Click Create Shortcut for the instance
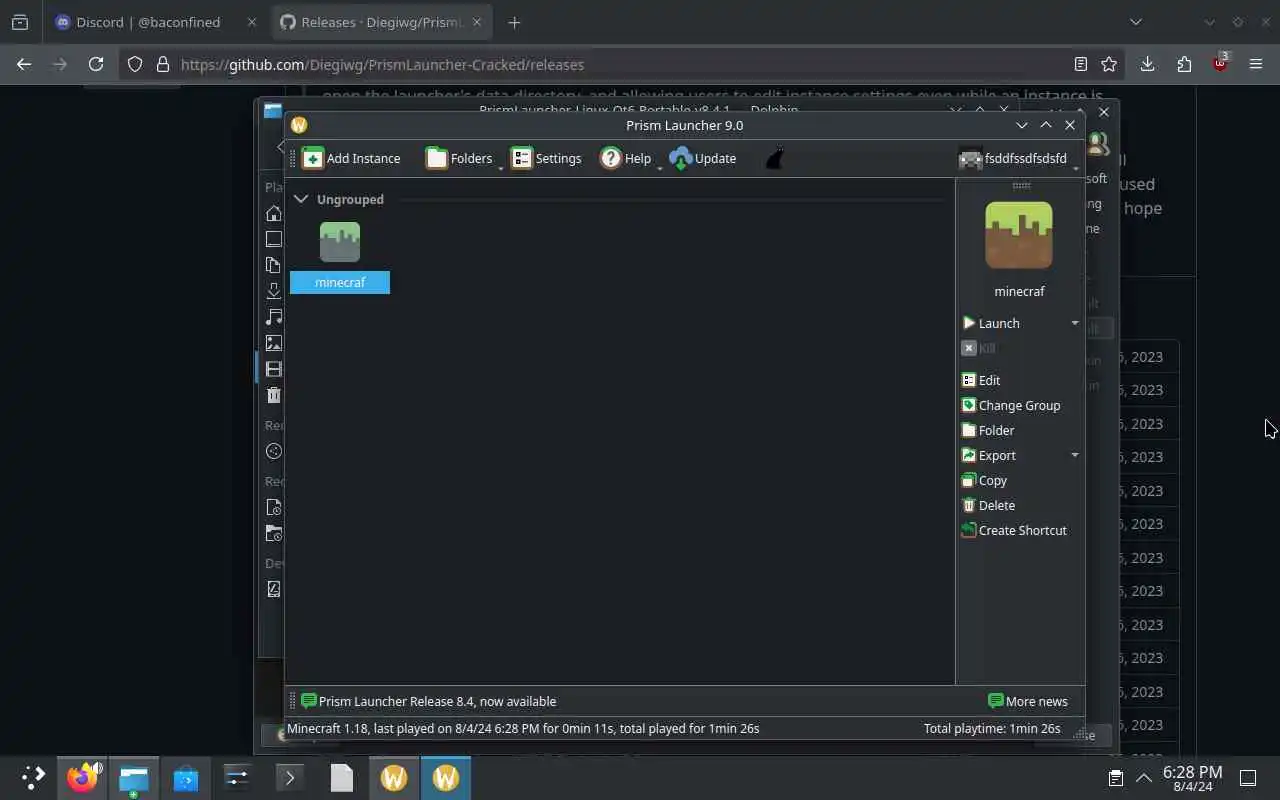 [x=1014, y=530]
